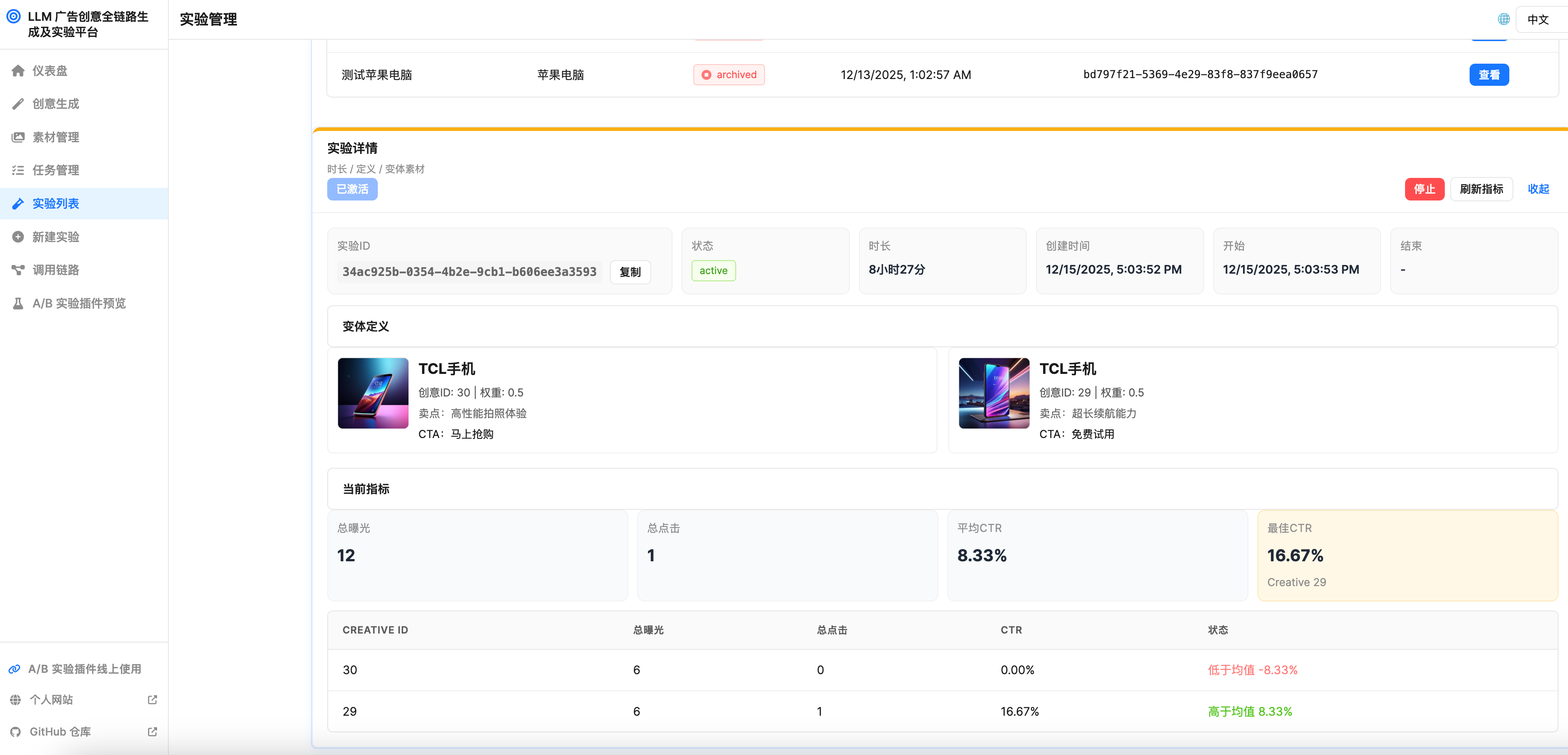This screenshot has width=1568, height=755.
Task: Open 素材管理 menu item
Action: [84, 137]
